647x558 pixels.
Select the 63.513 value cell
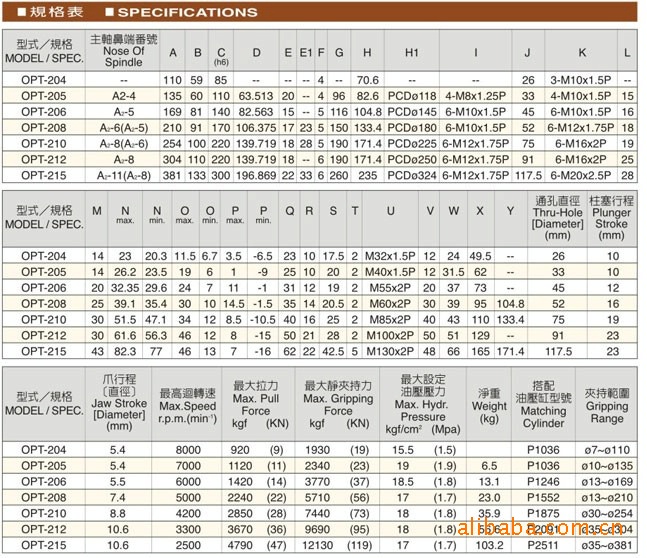(256, 97)
